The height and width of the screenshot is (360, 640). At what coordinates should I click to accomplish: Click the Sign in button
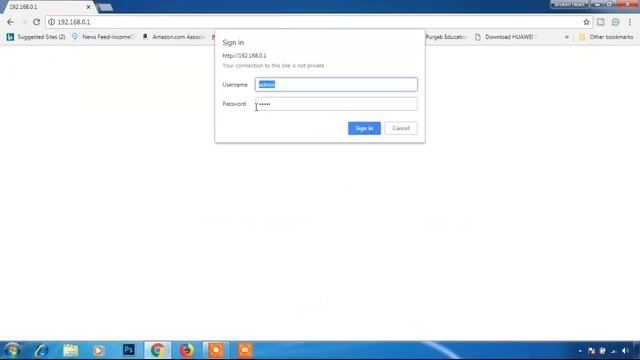click(364, 128)
